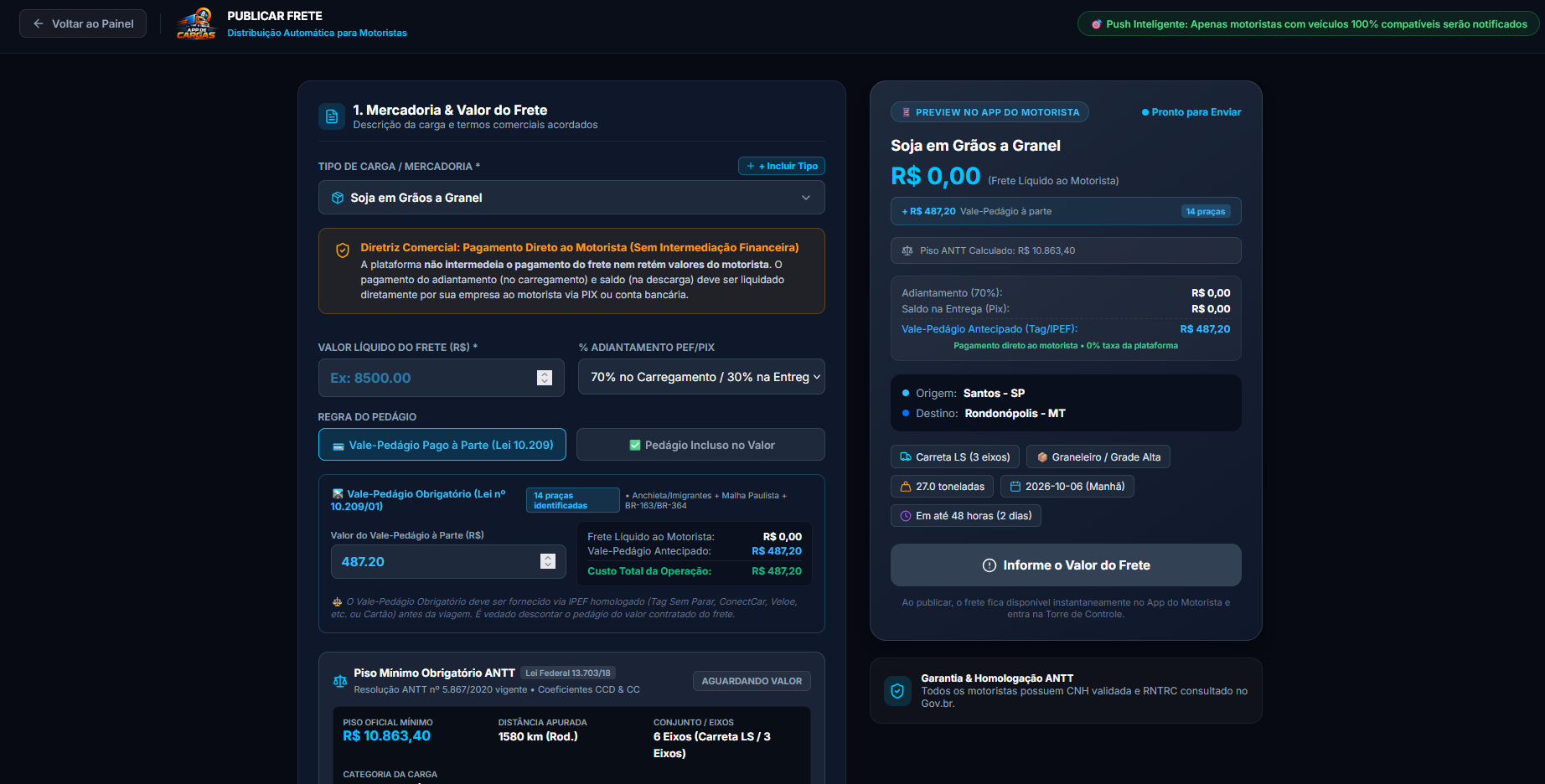Click the Vale-Pedágio à Parte value field

coord(448,561)
